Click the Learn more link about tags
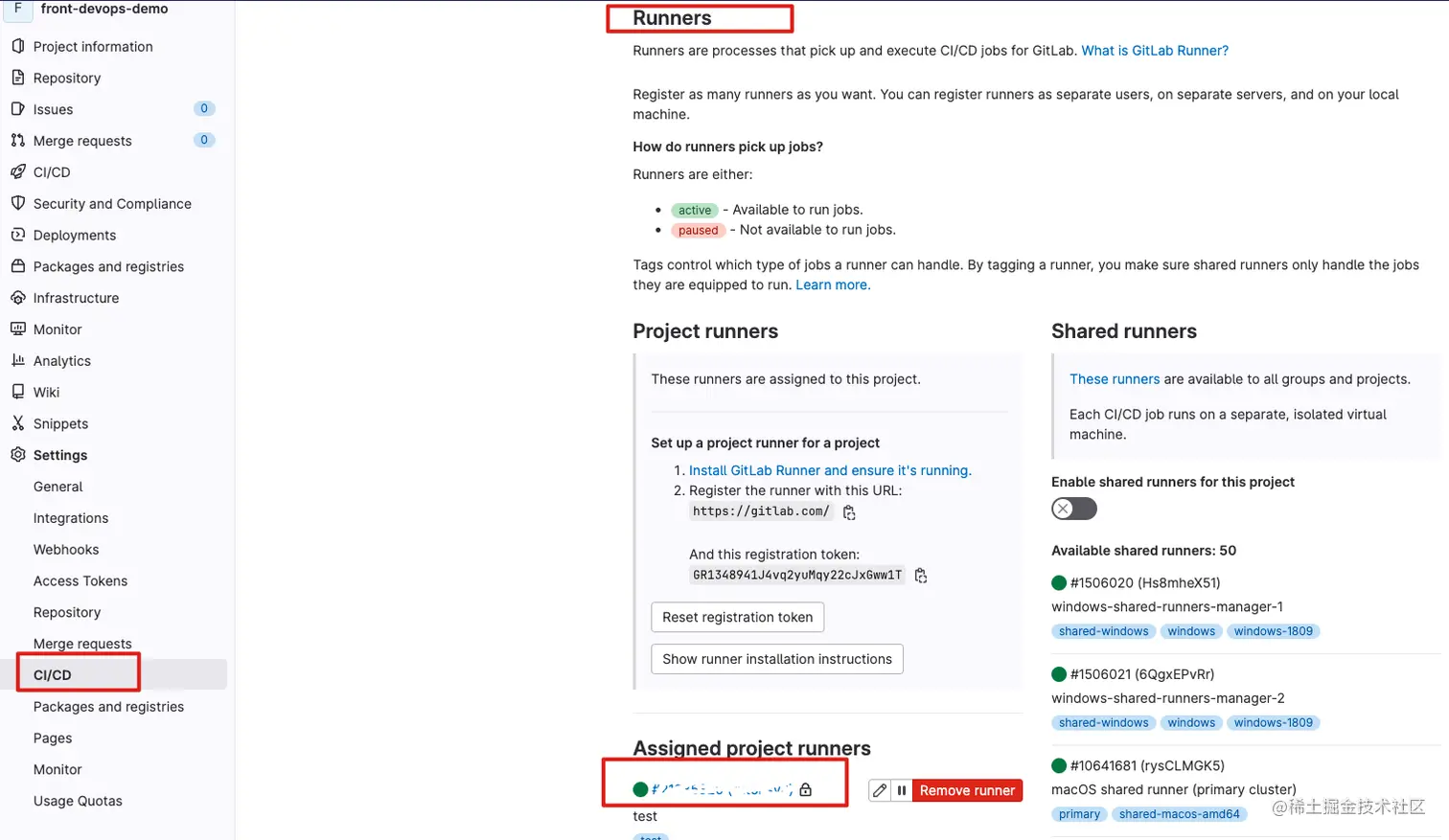This screenshot has height=840, width=1449. coord(832,284)
